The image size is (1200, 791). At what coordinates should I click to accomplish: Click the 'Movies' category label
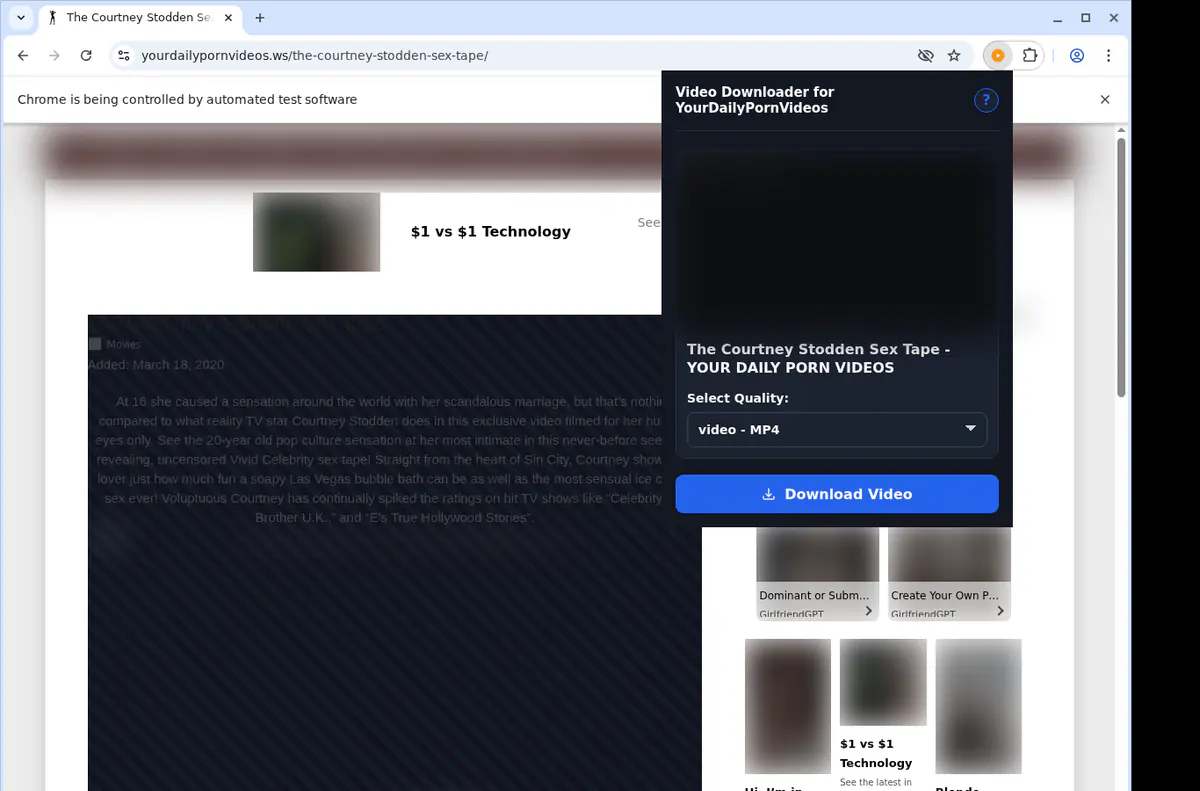124,344
